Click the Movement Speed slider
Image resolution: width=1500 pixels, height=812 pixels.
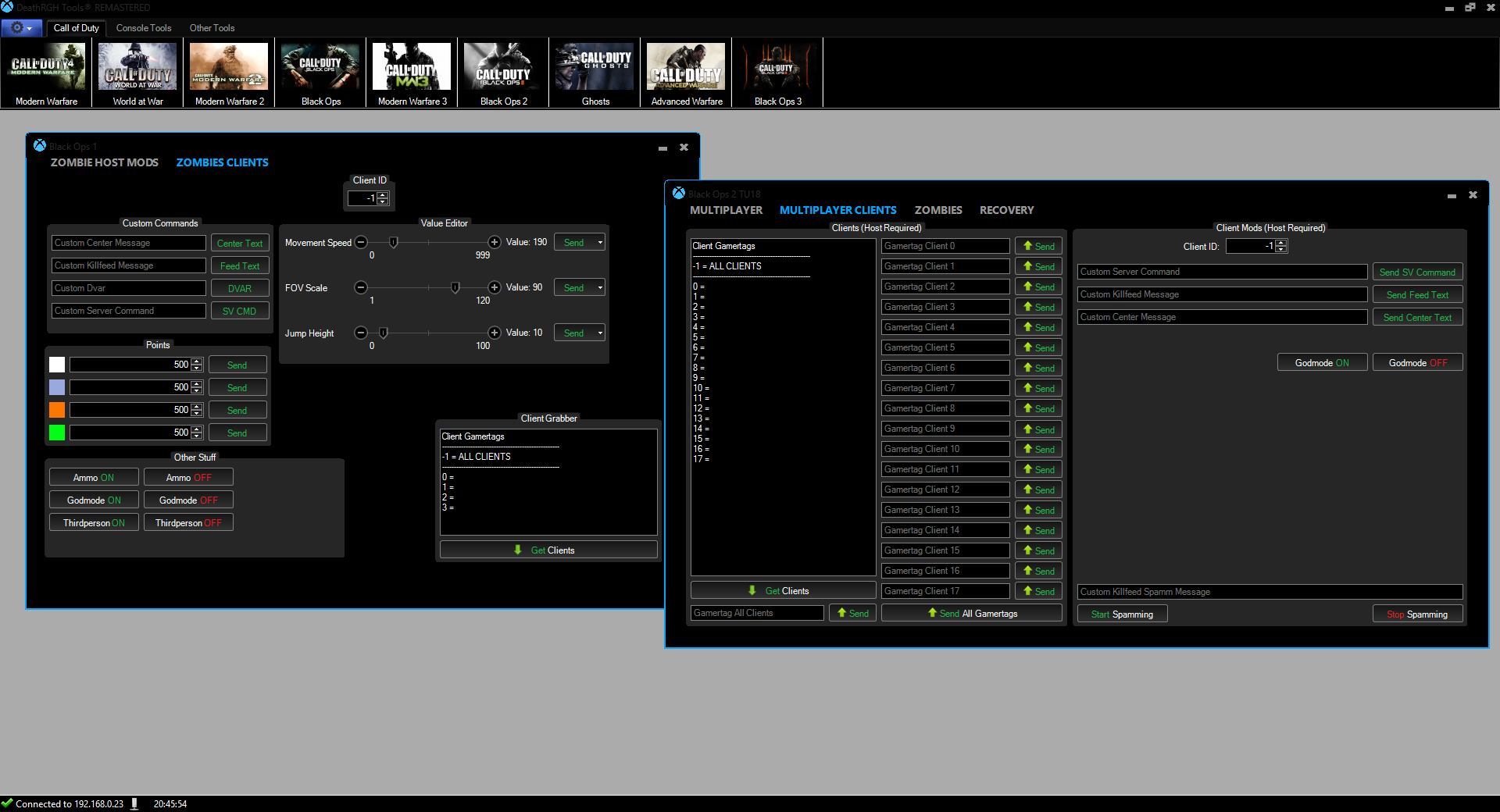click(427, 243)
